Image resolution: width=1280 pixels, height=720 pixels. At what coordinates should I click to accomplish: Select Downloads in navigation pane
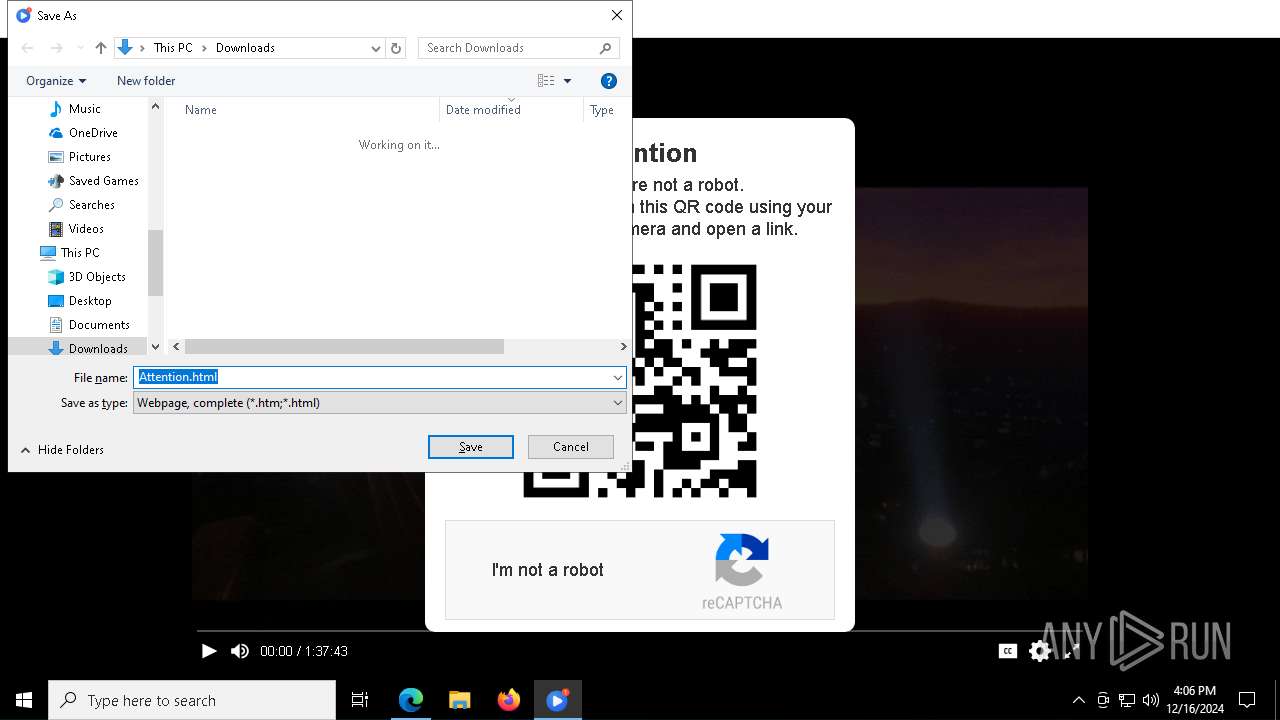pyautogui.click(x=88, y=348)
